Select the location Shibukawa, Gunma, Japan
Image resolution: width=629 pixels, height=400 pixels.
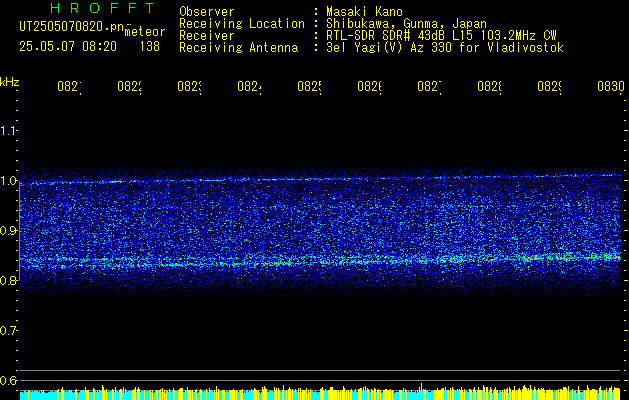pyautogui.click(x=406, y=24)
